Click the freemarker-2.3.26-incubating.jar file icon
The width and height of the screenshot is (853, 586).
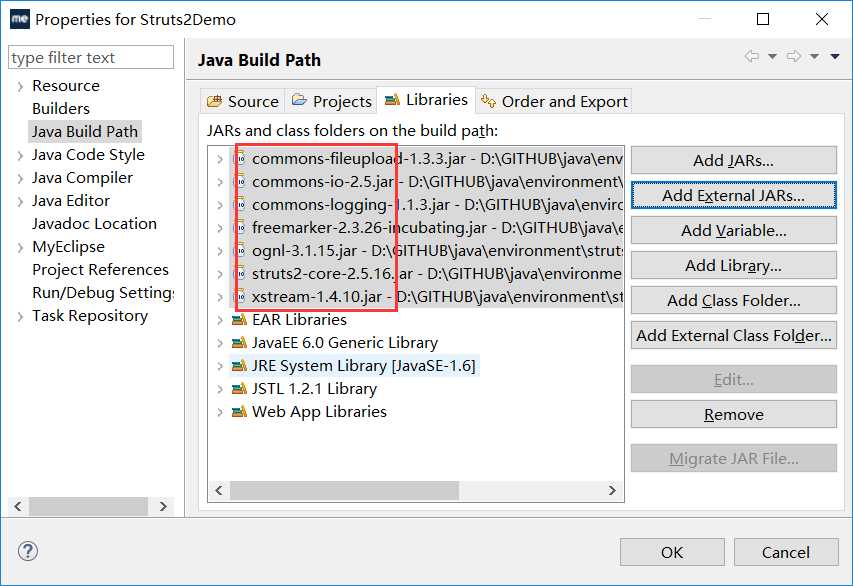(240, 228)
